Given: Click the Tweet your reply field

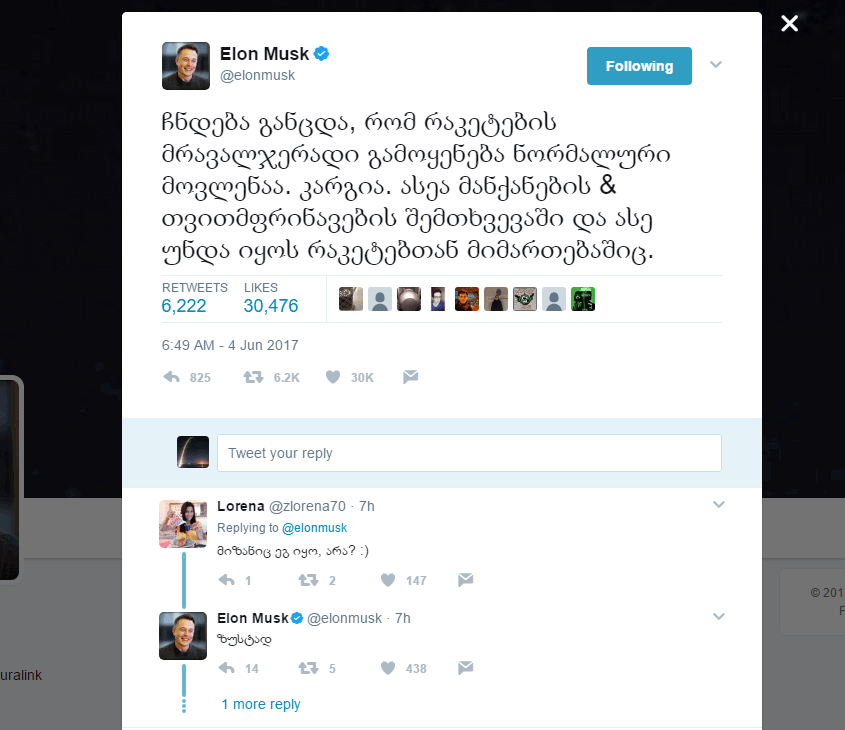Looking at the screenshot, I should tap(468, 453).
